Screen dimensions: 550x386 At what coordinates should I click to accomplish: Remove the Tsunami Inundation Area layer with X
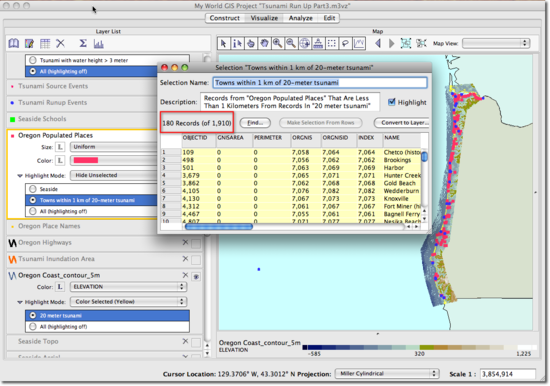point(185,259)
